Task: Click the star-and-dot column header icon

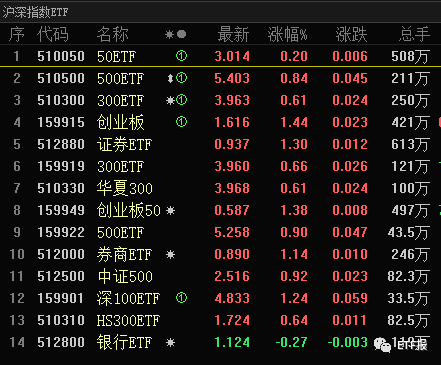Action: (176, 34)
